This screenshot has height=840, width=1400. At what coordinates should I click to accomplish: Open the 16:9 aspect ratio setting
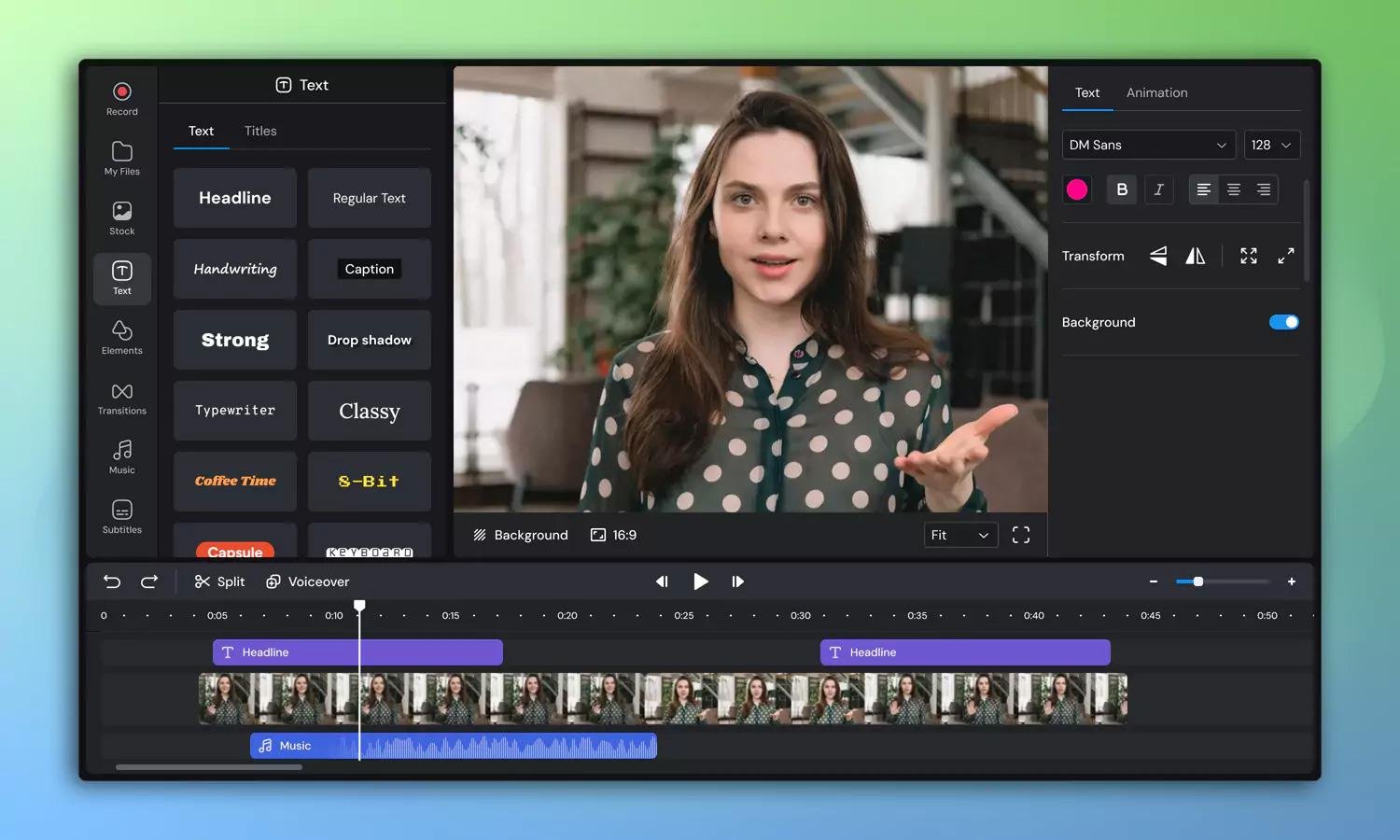point(613,535)
